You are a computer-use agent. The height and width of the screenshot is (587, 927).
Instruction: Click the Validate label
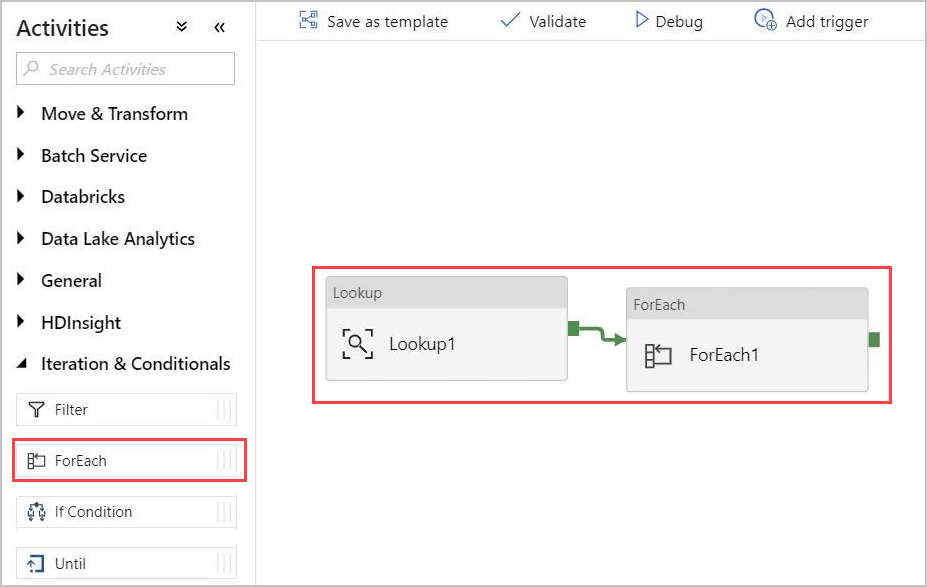click(558, 22)
